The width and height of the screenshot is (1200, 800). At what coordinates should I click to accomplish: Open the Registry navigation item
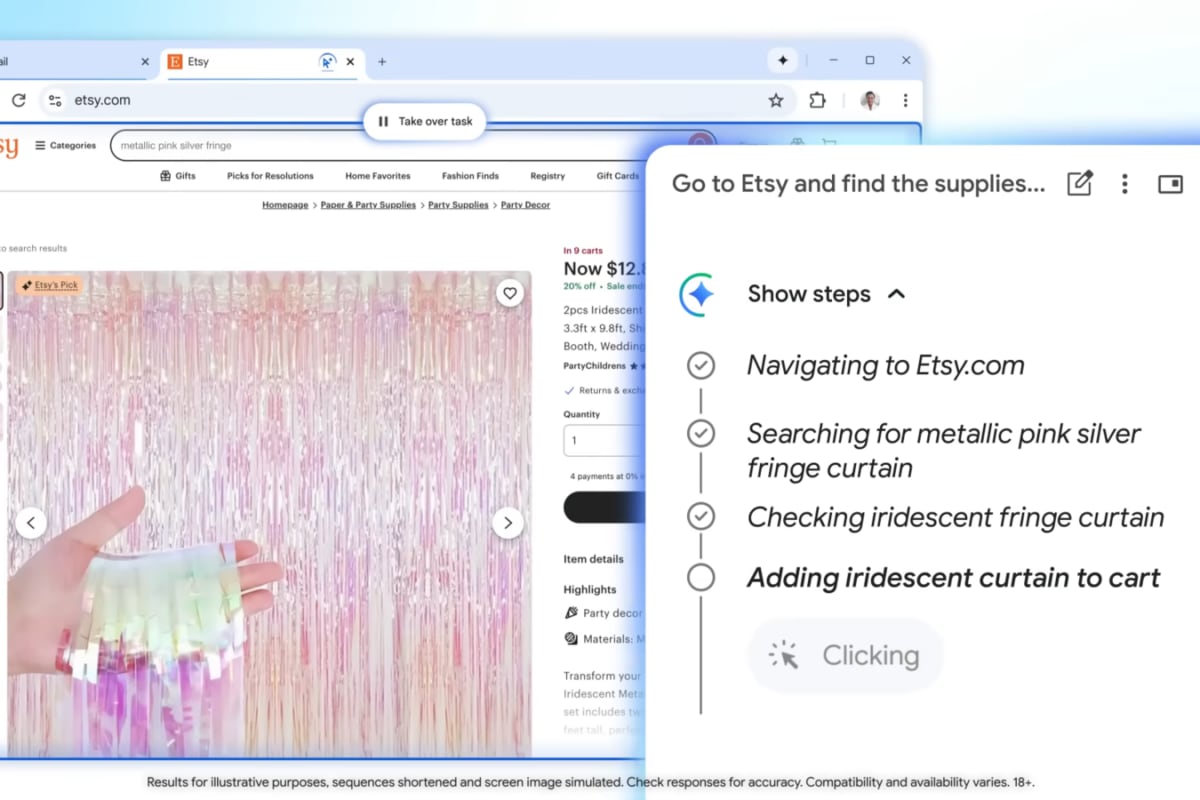pos(548,176)
